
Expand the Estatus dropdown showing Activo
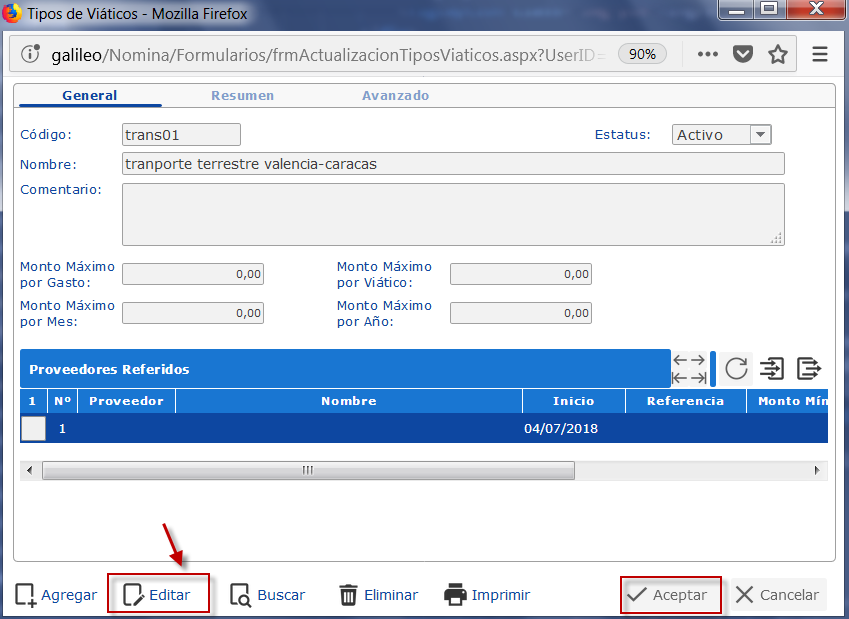coord(760,135)
